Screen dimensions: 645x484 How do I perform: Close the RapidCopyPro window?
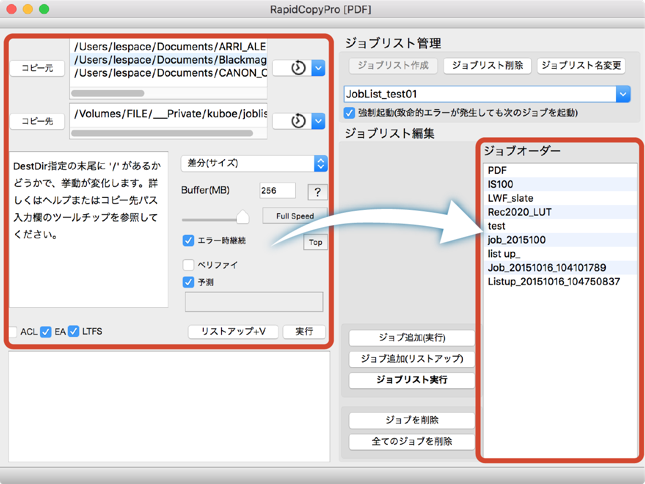click(x=12, y=9)
